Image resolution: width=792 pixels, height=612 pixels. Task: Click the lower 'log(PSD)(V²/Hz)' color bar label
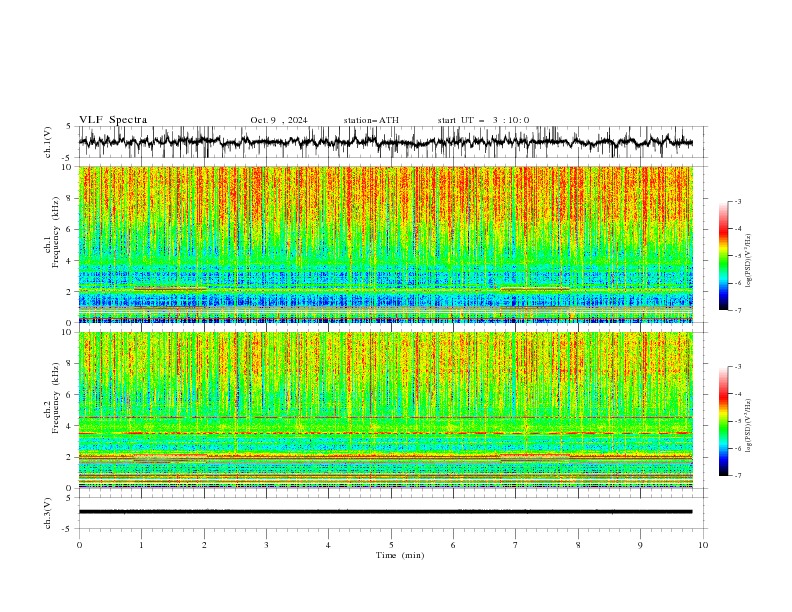point(749,425)
